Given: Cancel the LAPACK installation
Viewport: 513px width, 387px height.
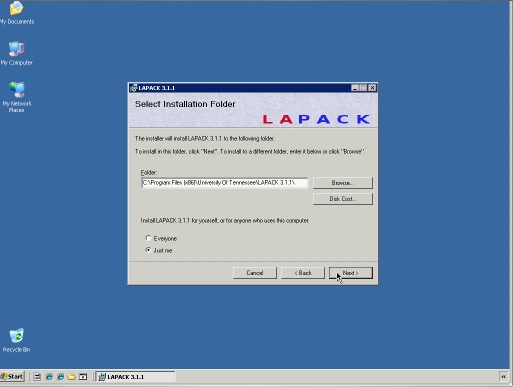Looking at the screenshot, I should click(x=255, y=273).
